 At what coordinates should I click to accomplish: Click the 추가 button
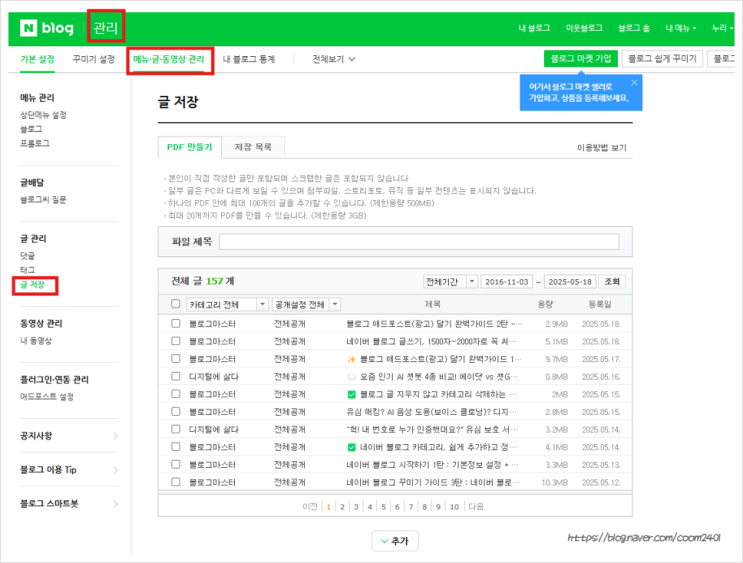tap(395, 541)
